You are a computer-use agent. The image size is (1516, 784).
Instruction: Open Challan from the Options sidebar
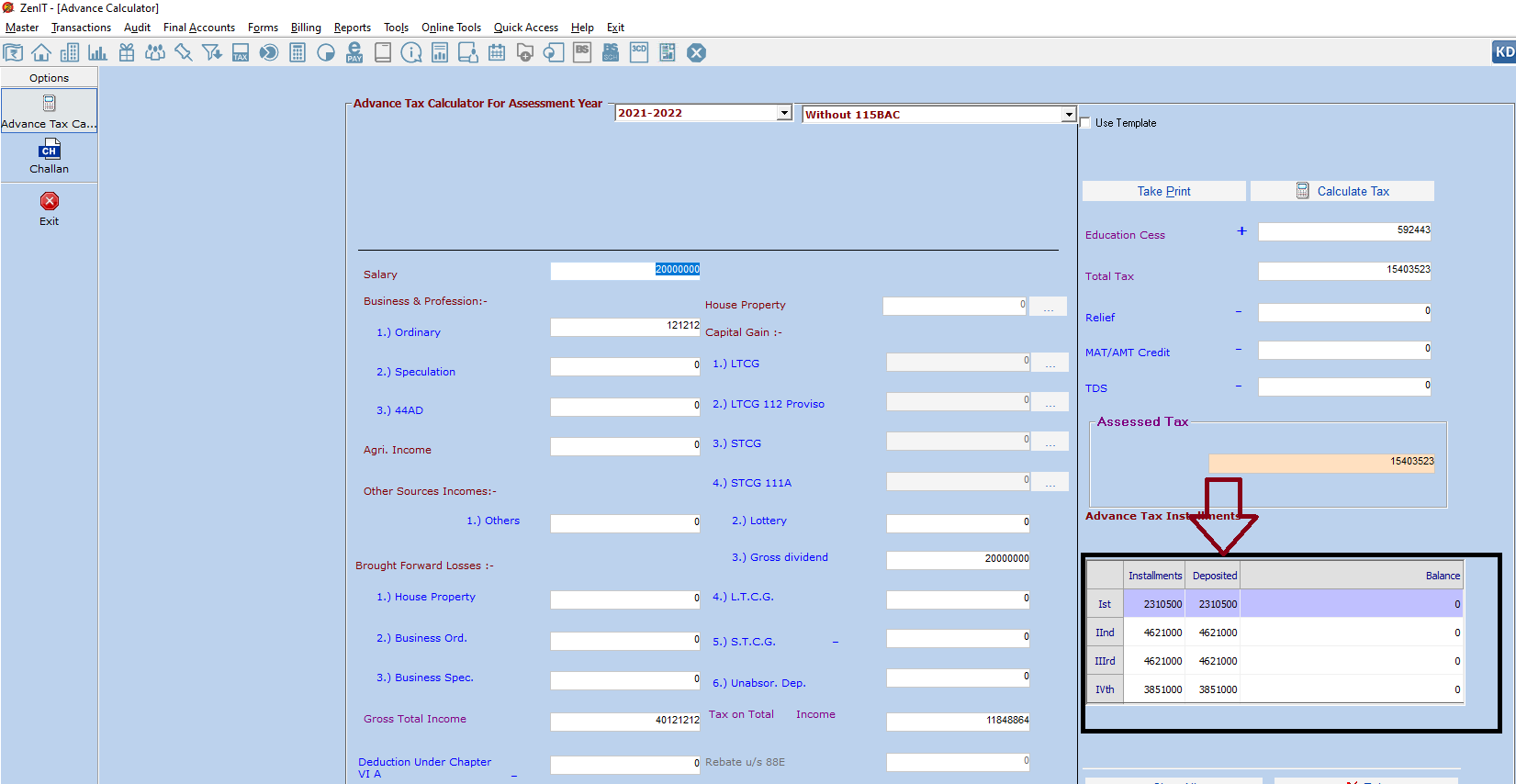point(49,157)
